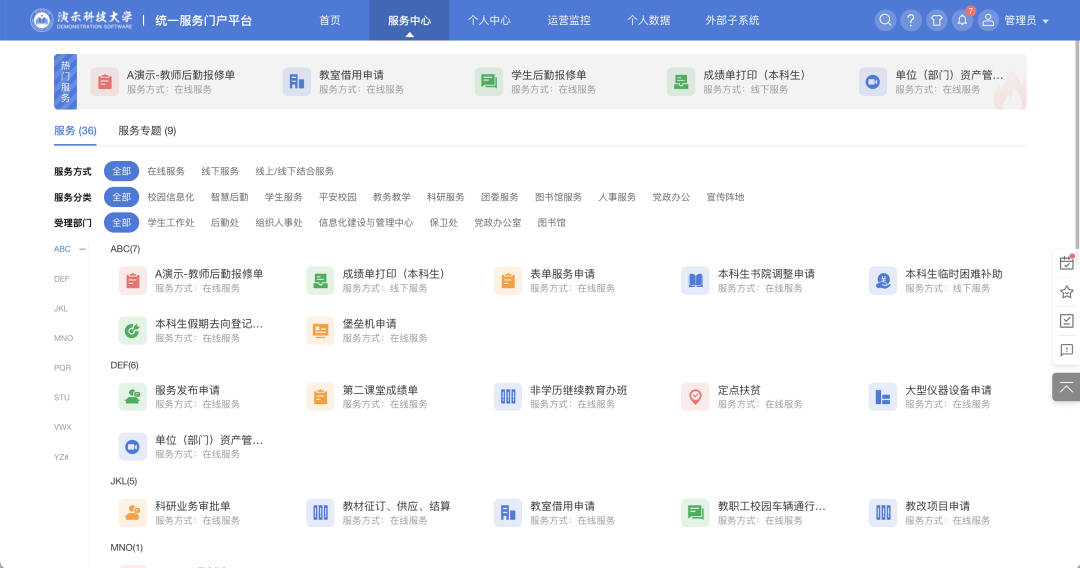
Task: Open the help question mark icon
Action: click(x=910, y=20)
